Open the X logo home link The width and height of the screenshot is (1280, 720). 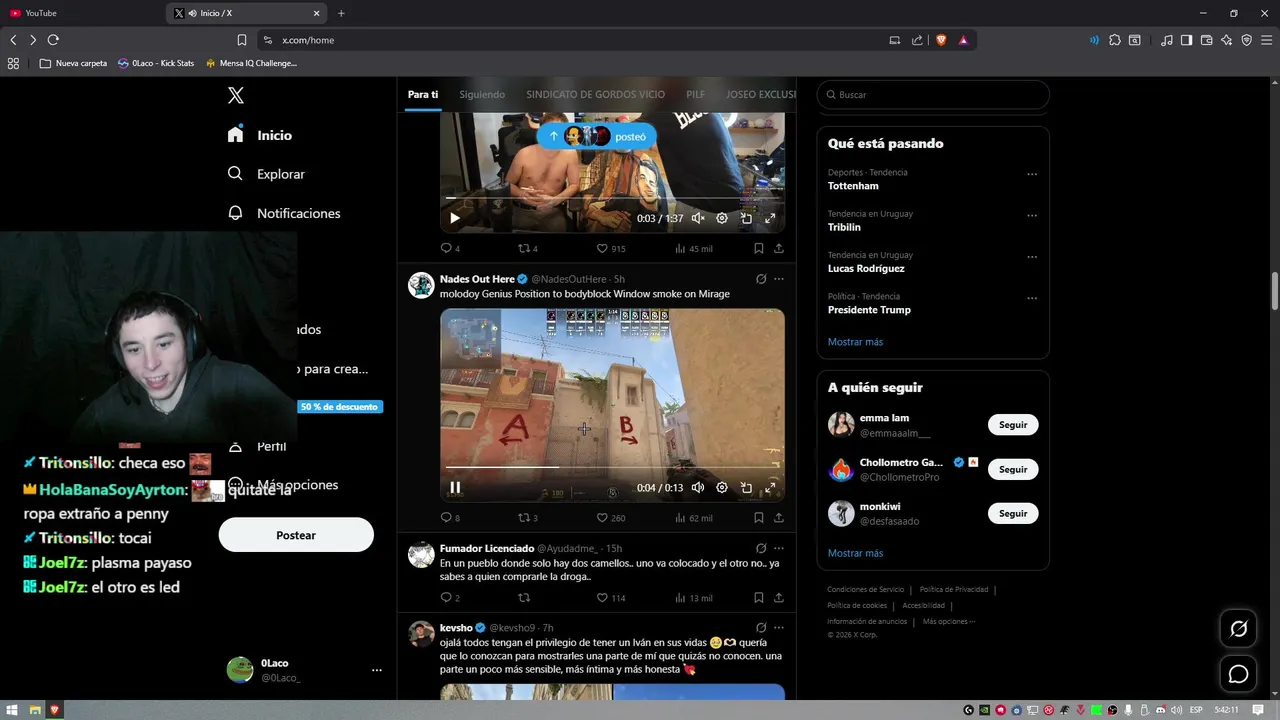tap(236, 95)
